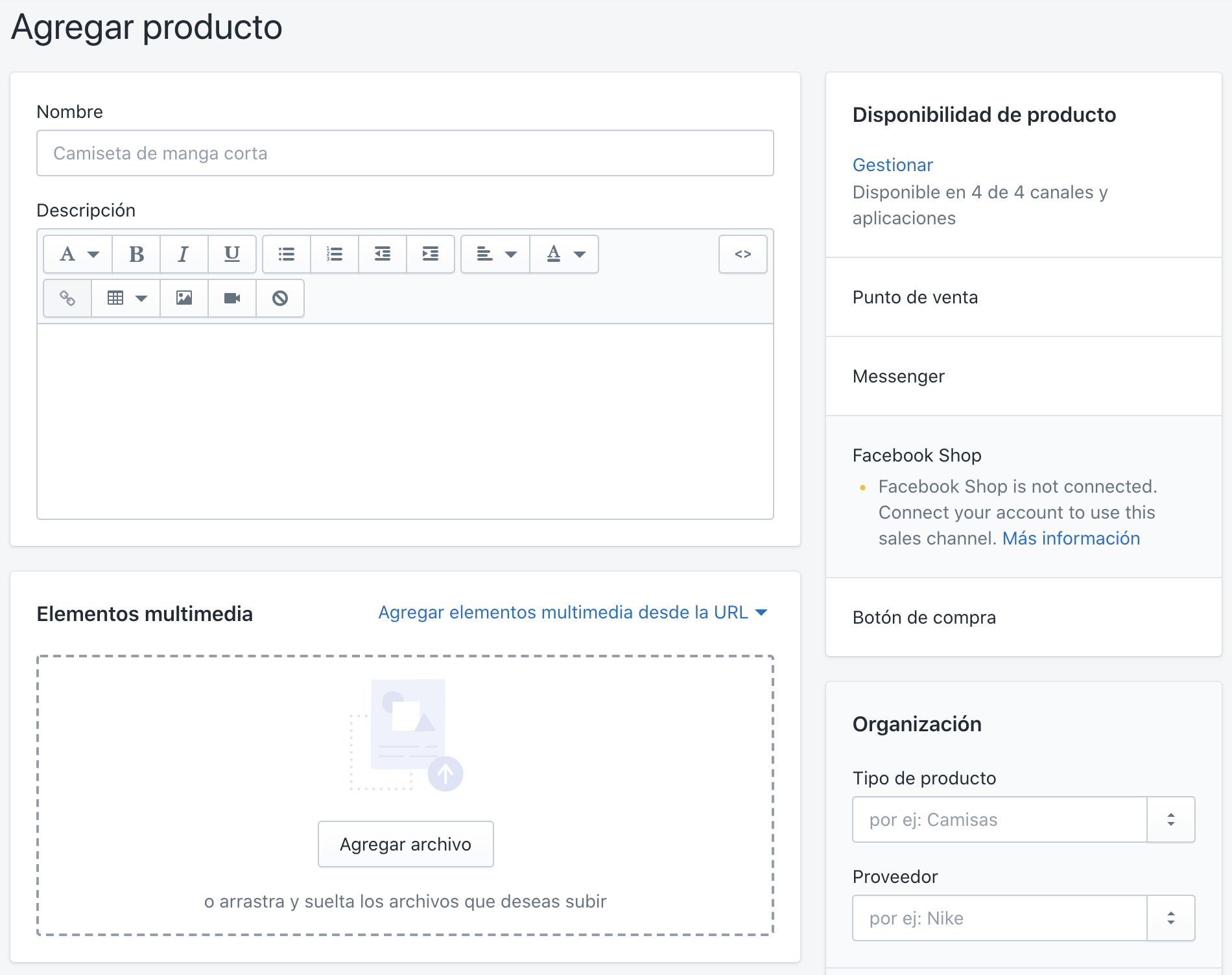The image size is (1232, 975).
Task: Insert an image into the description
Action: 184,298
